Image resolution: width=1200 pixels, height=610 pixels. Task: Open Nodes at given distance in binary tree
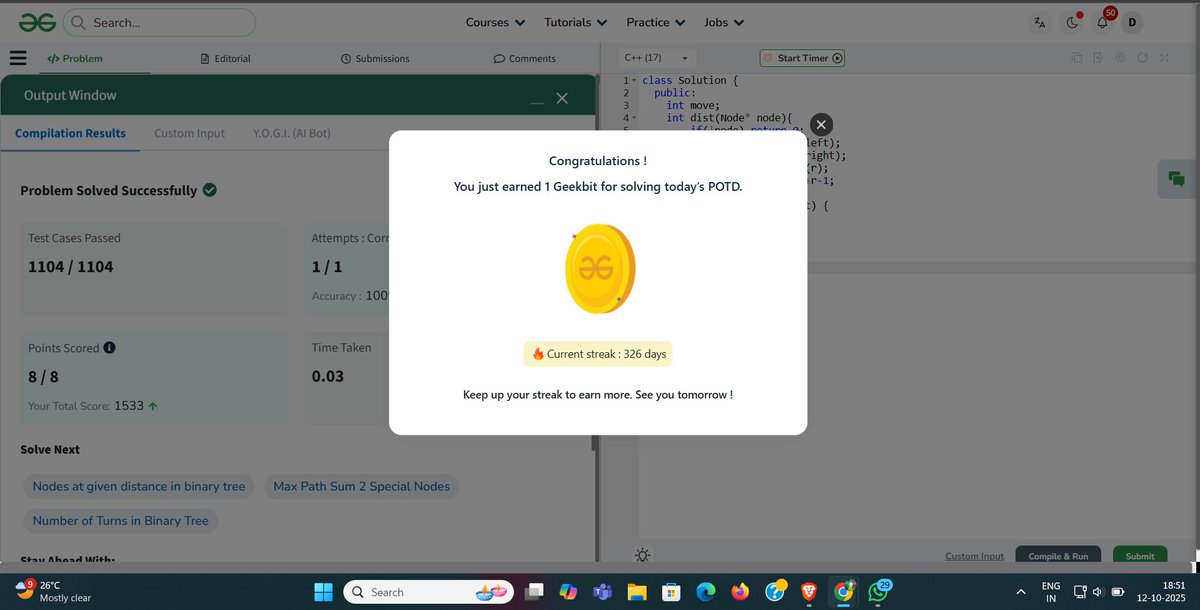[x=138, y=486]
